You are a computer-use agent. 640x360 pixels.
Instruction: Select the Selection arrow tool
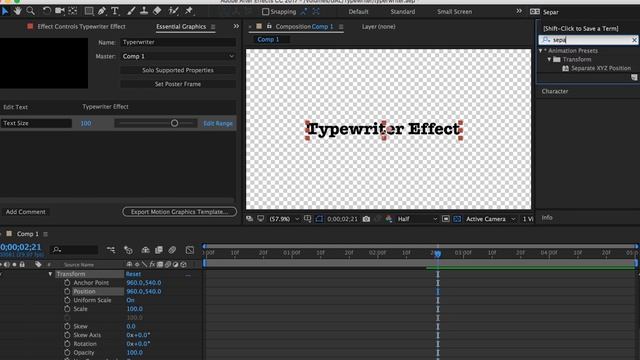(5, 11)
